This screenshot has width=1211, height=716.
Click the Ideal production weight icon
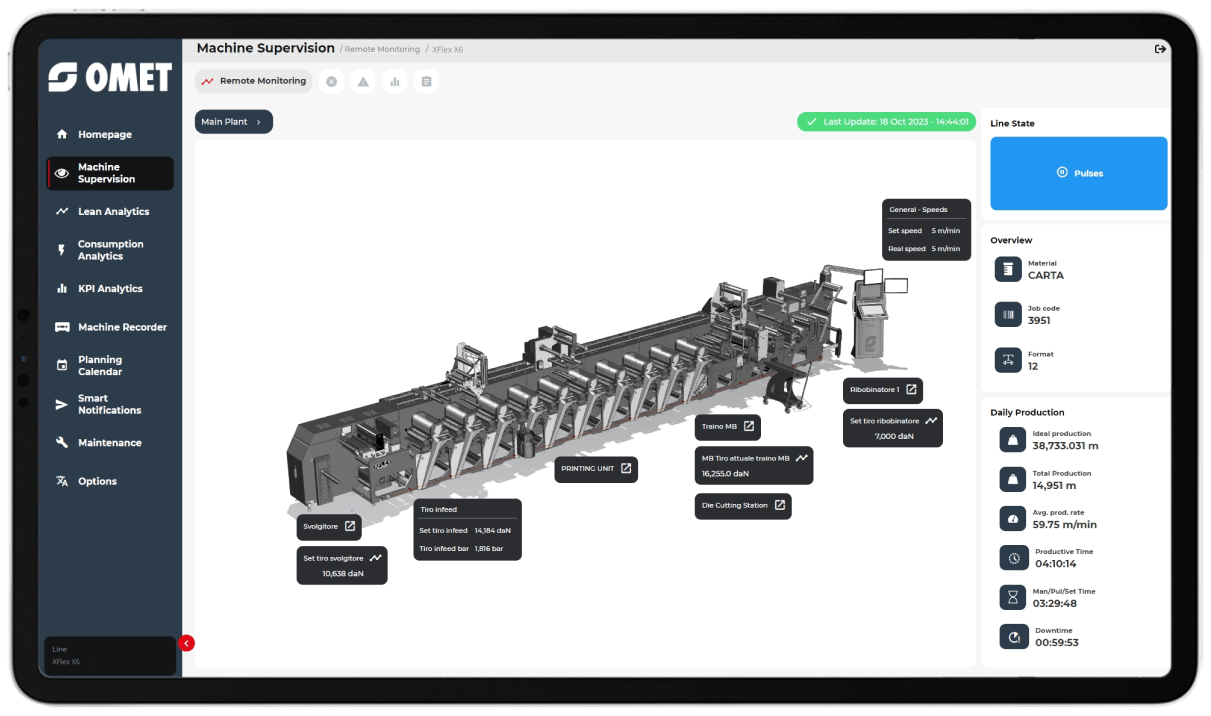[x=1013, y=440]
